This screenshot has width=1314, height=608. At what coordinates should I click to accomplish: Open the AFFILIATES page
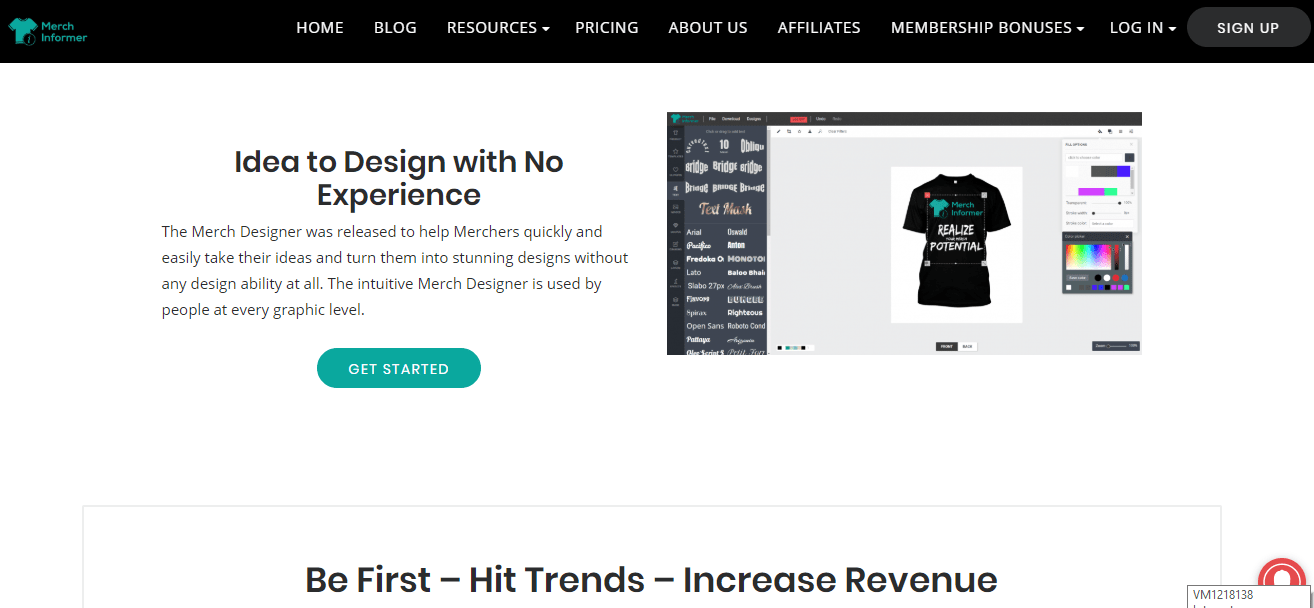point(819,28)
